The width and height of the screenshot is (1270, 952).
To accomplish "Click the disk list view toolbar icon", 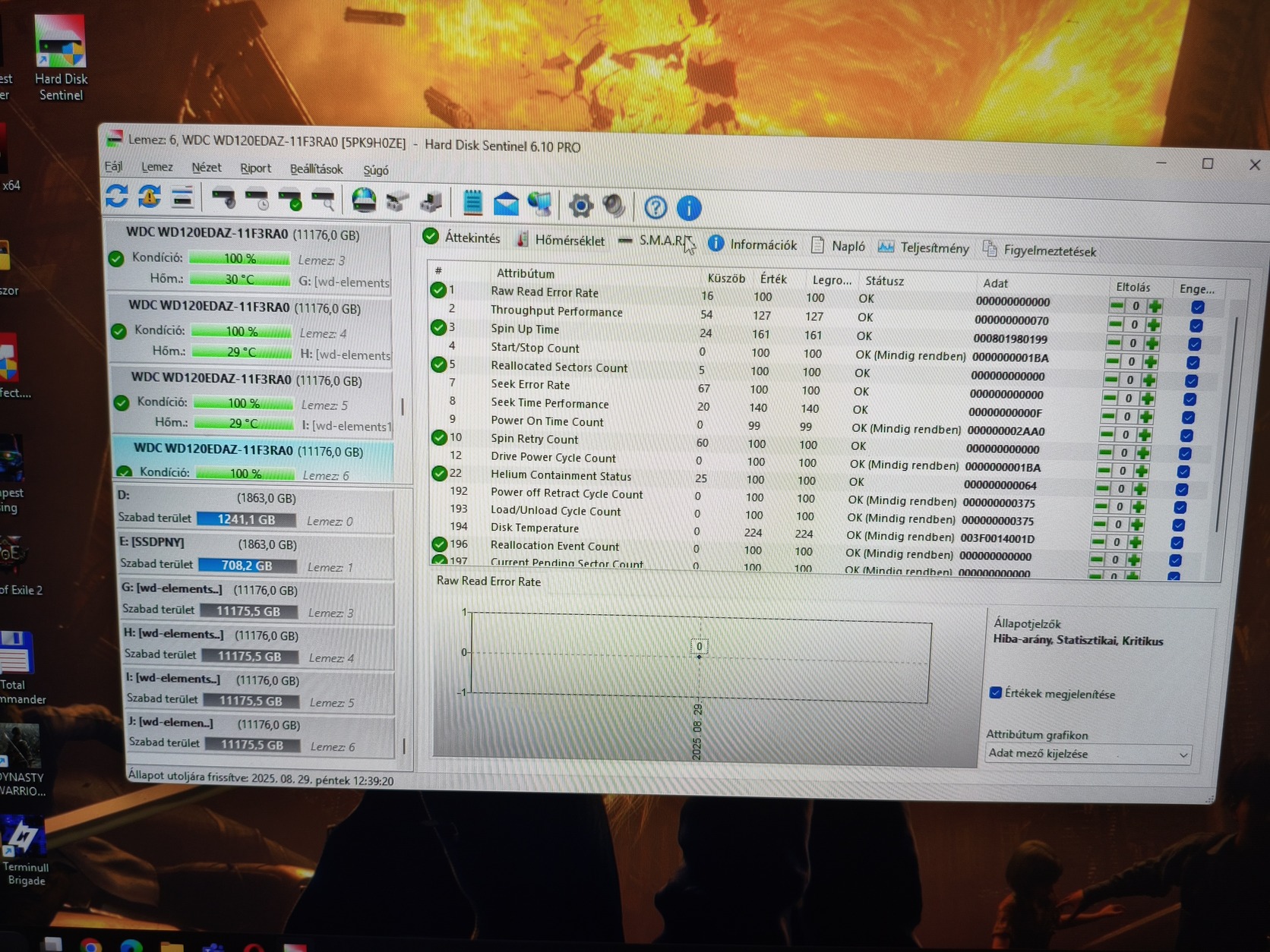I will [182, 197].
